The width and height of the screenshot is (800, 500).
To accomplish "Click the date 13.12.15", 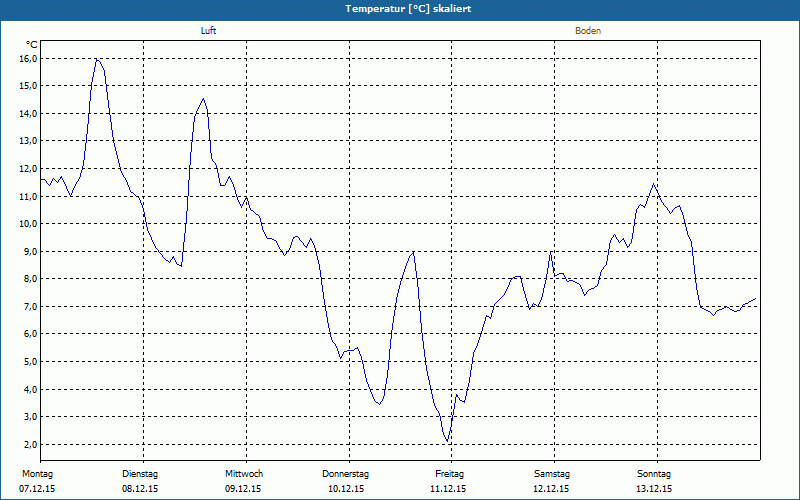I will click(x=654, y=489).
